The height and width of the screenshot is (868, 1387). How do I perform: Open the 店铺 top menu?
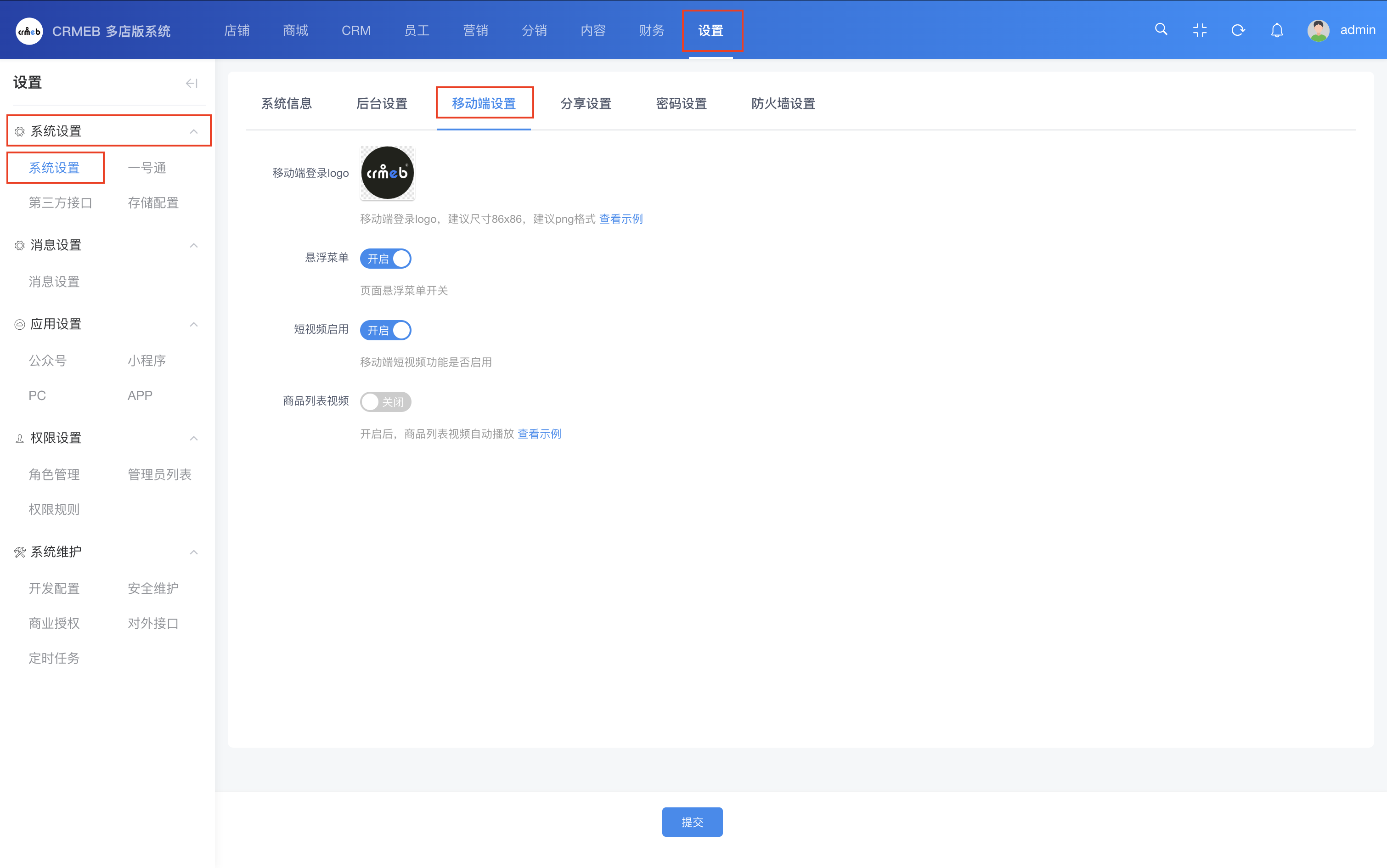pos(237,30)
